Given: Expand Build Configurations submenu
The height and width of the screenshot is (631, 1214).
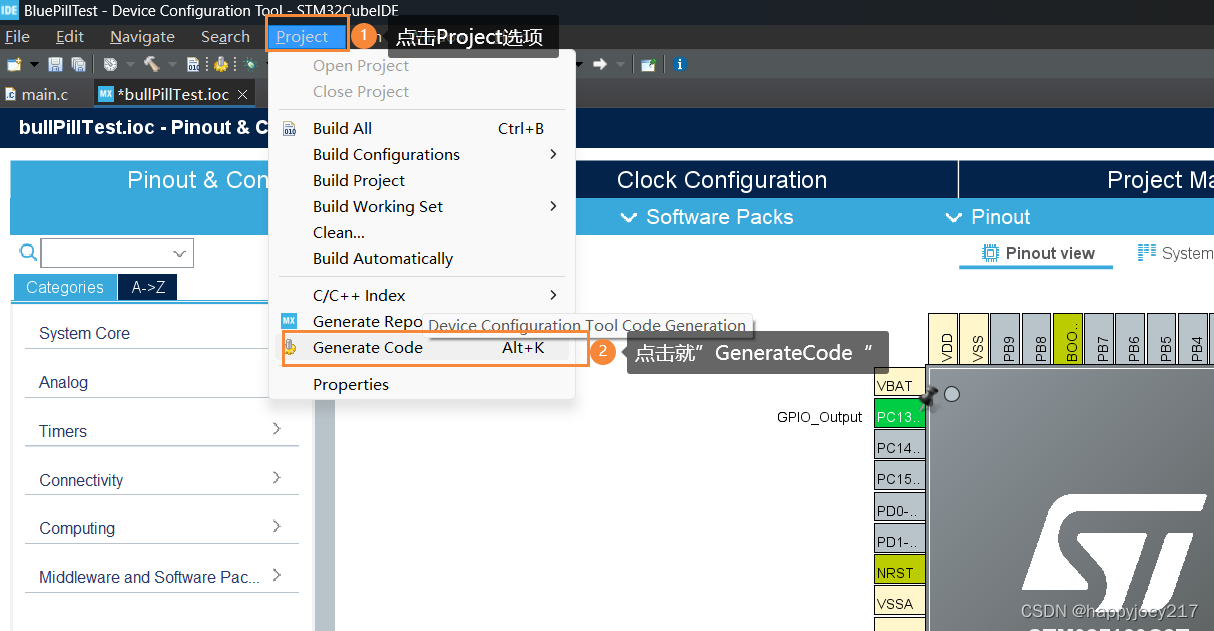Looking at the screenshot, I should [422, 154].
